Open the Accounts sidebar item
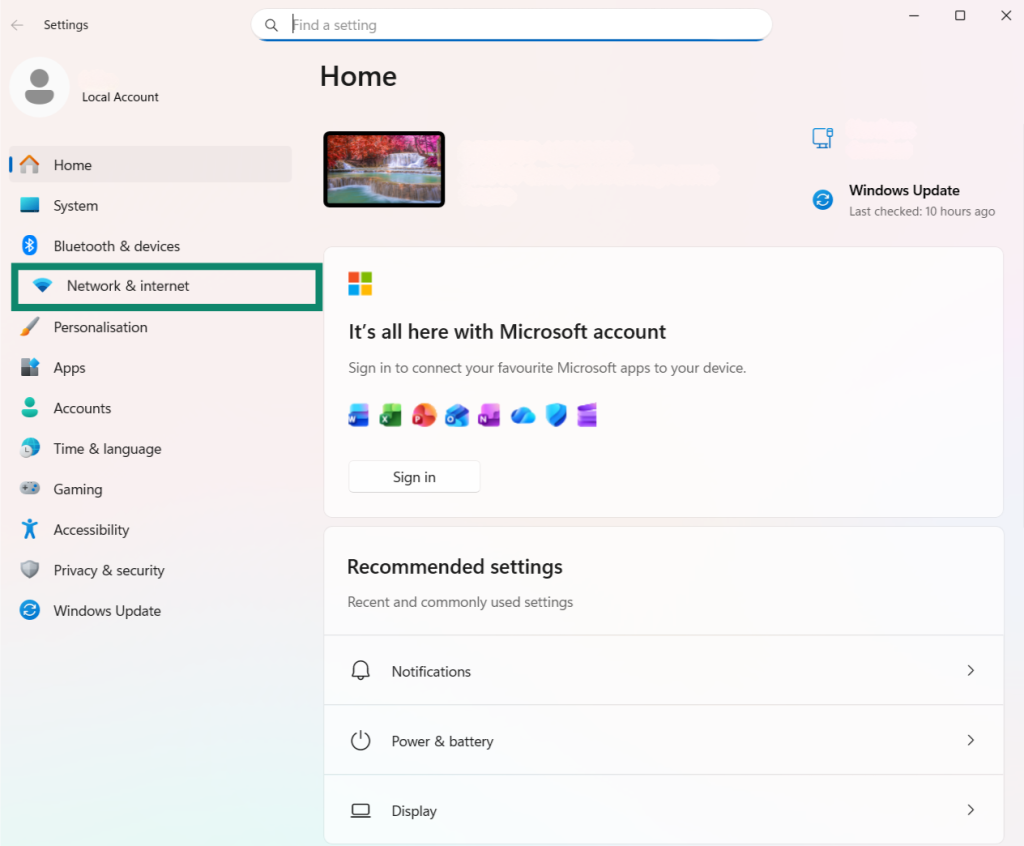The height and width of the screenshot is (846, 1024). pos(82,408)
